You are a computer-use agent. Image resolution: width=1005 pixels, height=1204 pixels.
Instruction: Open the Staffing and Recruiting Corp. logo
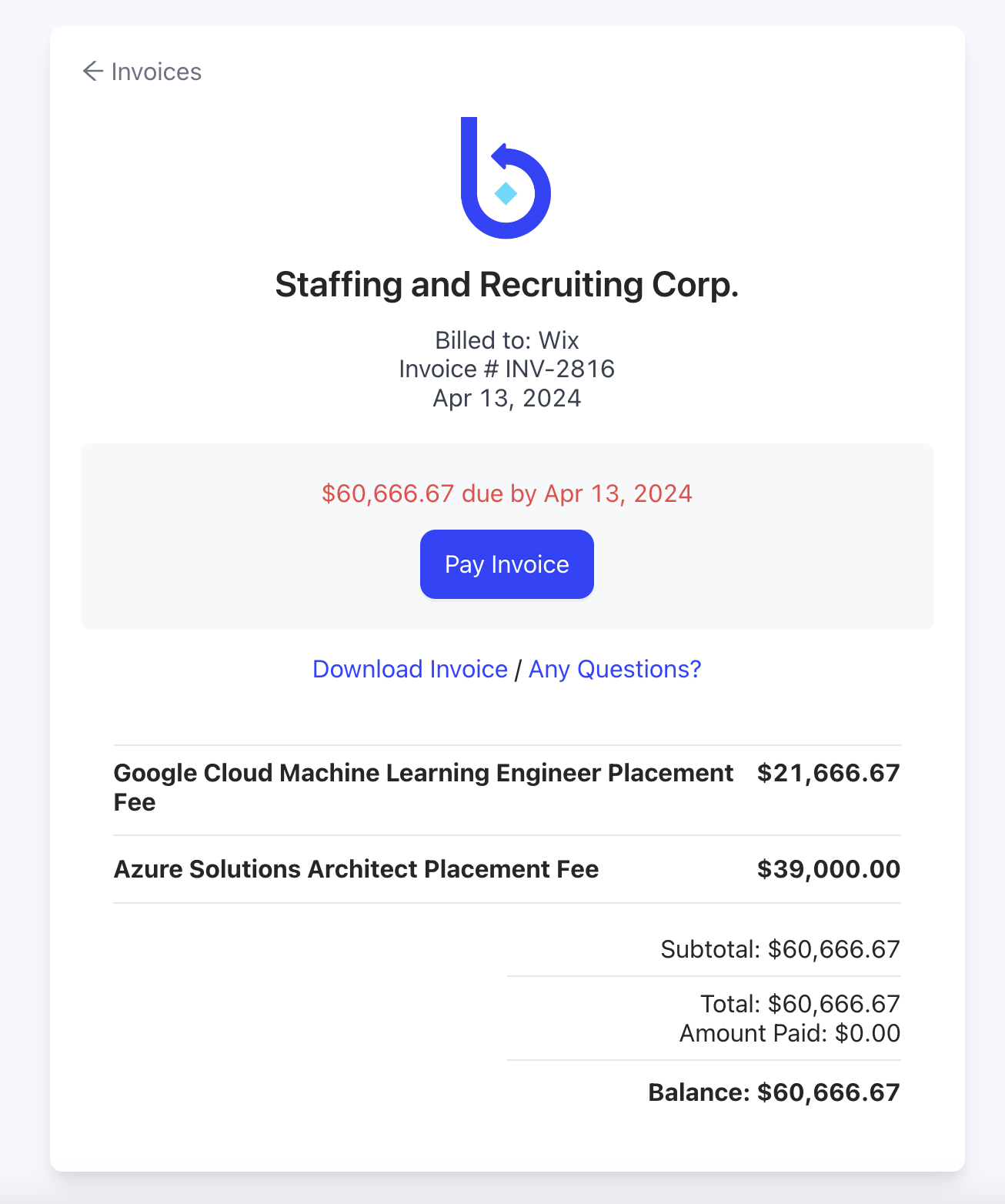coord(506,177)
